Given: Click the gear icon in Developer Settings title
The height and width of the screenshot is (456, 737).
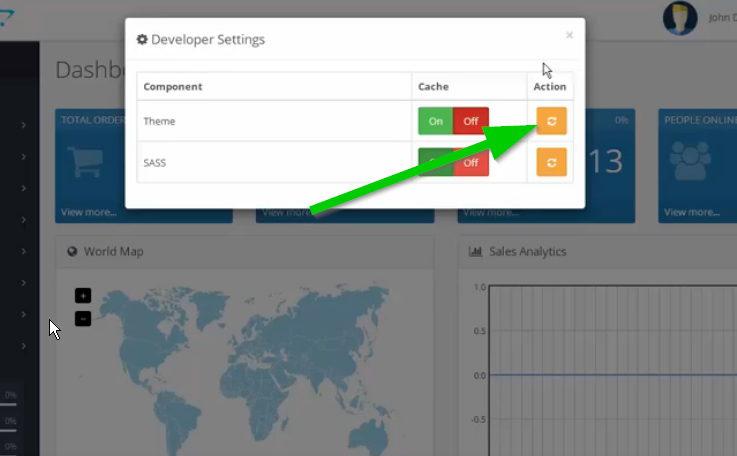Looking at the screenshot, I should pos(142,40).
